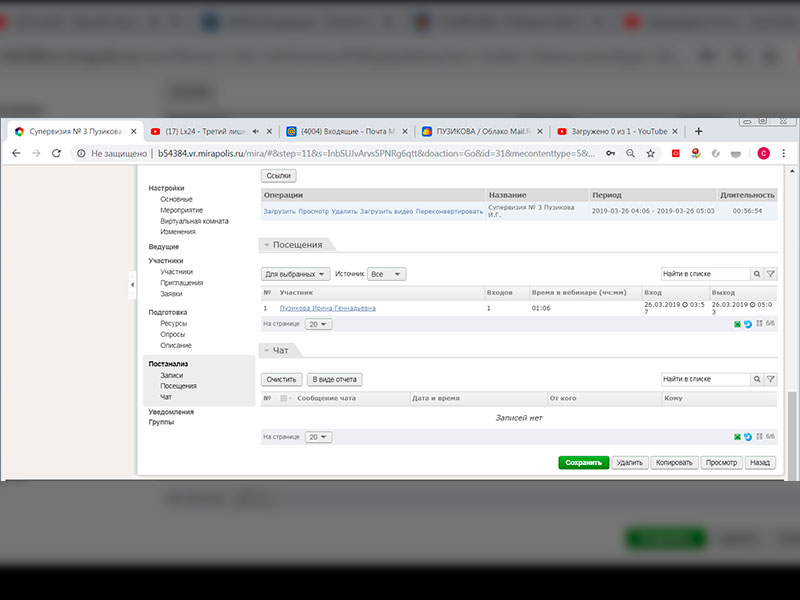Export Чат table to Excel
Viewport: 800px width, 600px height.
click(x=737, y=437)
